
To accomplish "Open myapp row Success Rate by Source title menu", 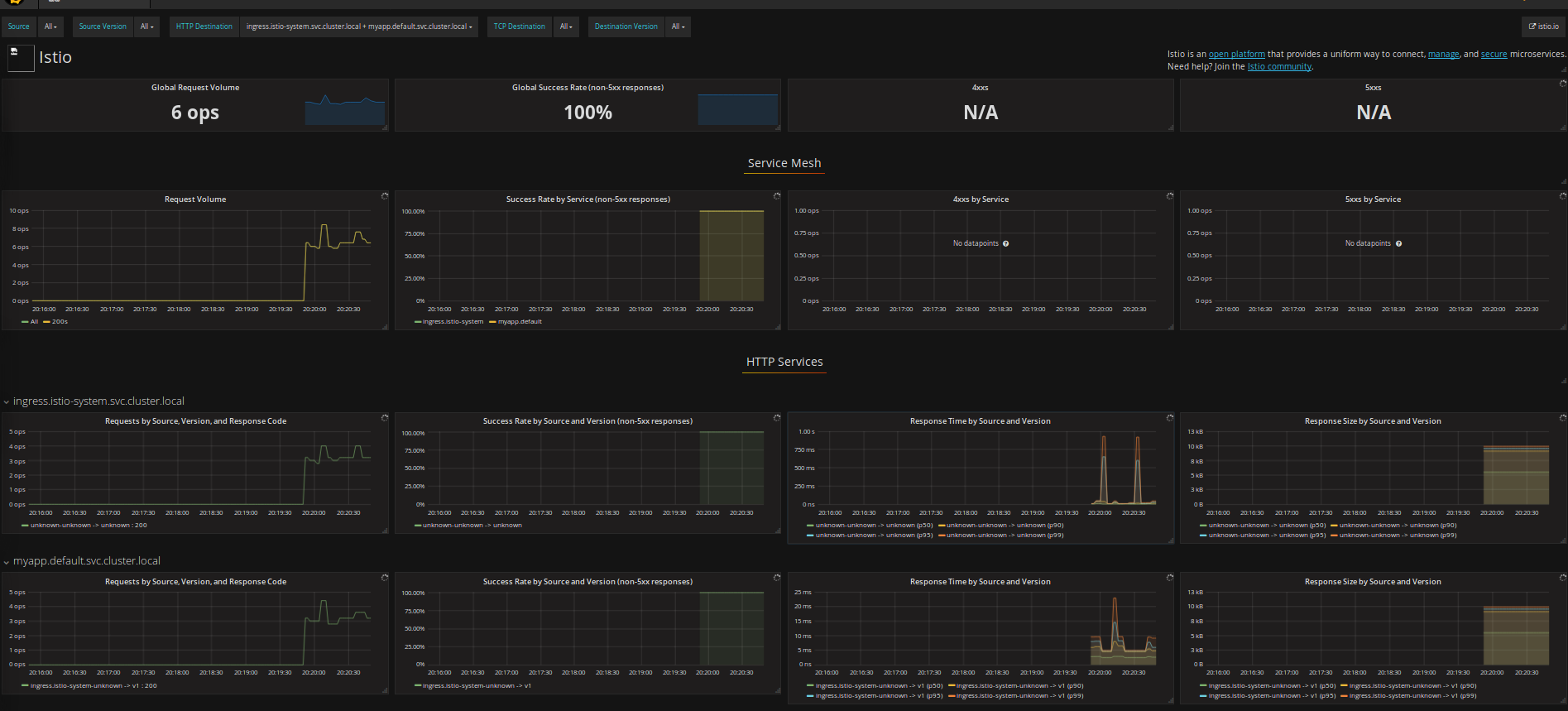I will [x=588, y=582].
